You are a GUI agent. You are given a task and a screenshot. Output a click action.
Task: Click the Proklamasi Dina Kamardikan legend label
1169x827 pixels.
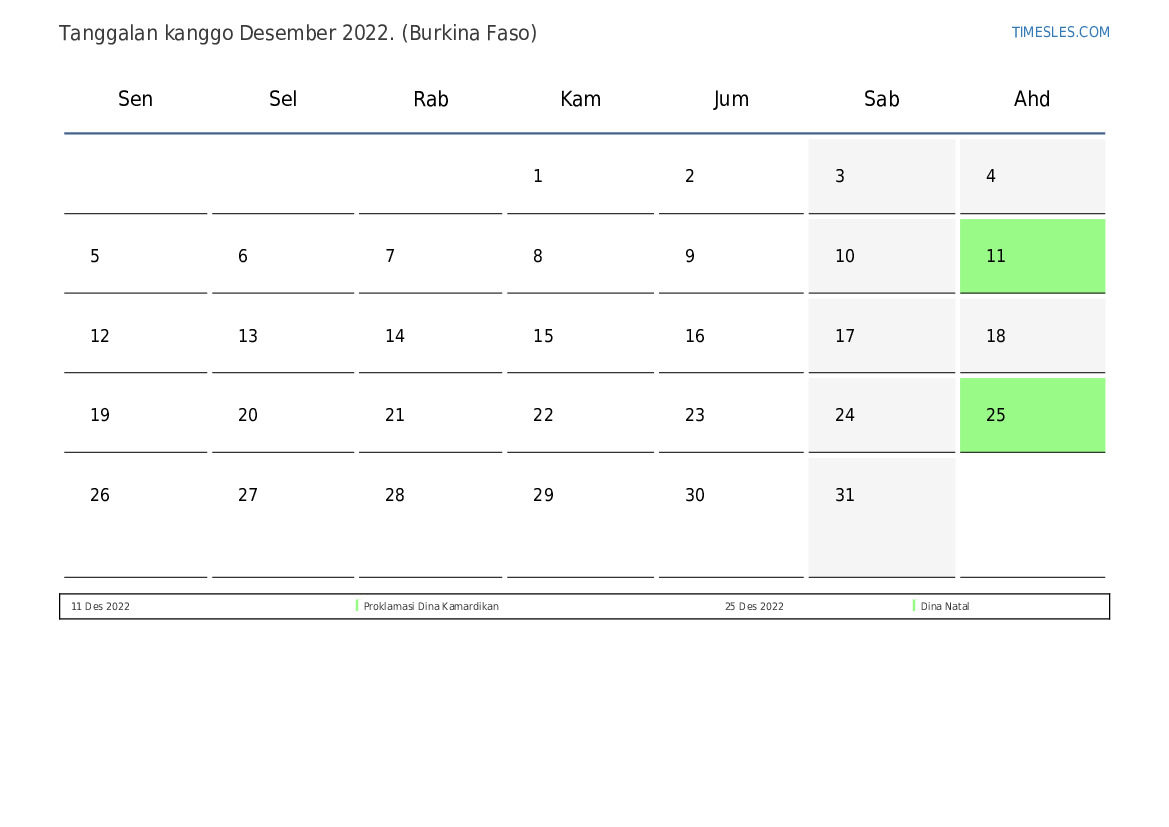[431, 607]
